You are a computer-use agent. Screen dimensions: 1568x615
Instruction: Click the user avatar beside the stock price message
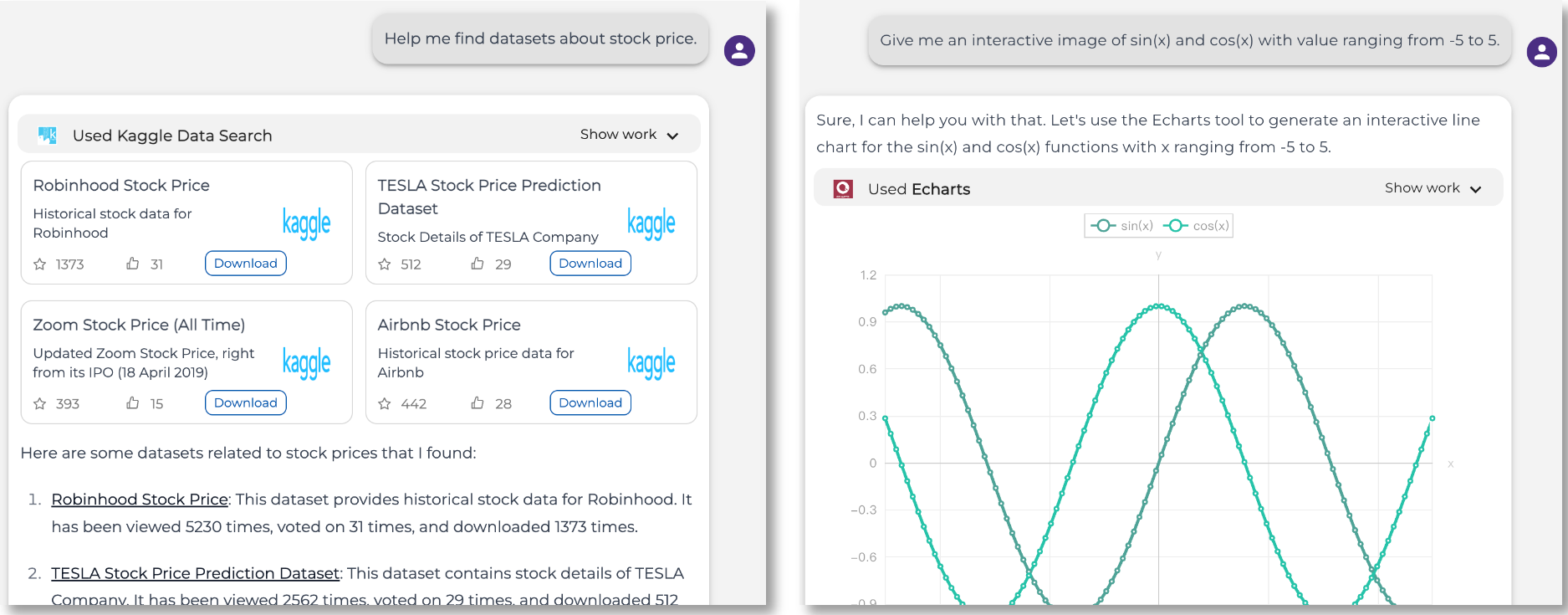click(739, 50)
